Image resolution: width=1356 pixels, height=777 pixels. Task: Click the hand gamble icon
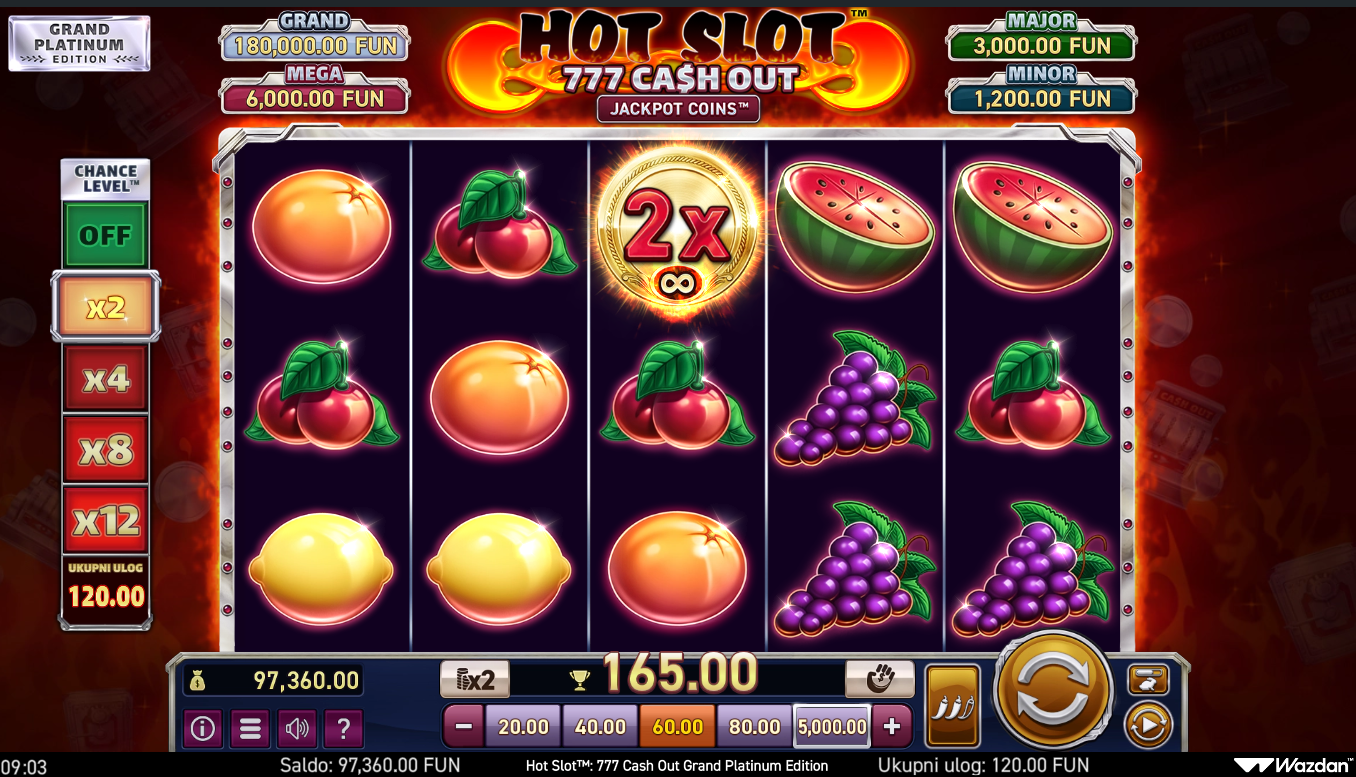click(880, 680)
